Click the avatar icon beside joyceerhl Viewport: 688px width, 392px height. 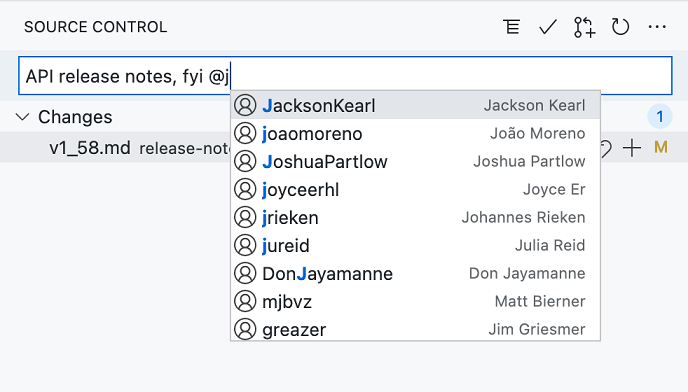click(245, 190)
